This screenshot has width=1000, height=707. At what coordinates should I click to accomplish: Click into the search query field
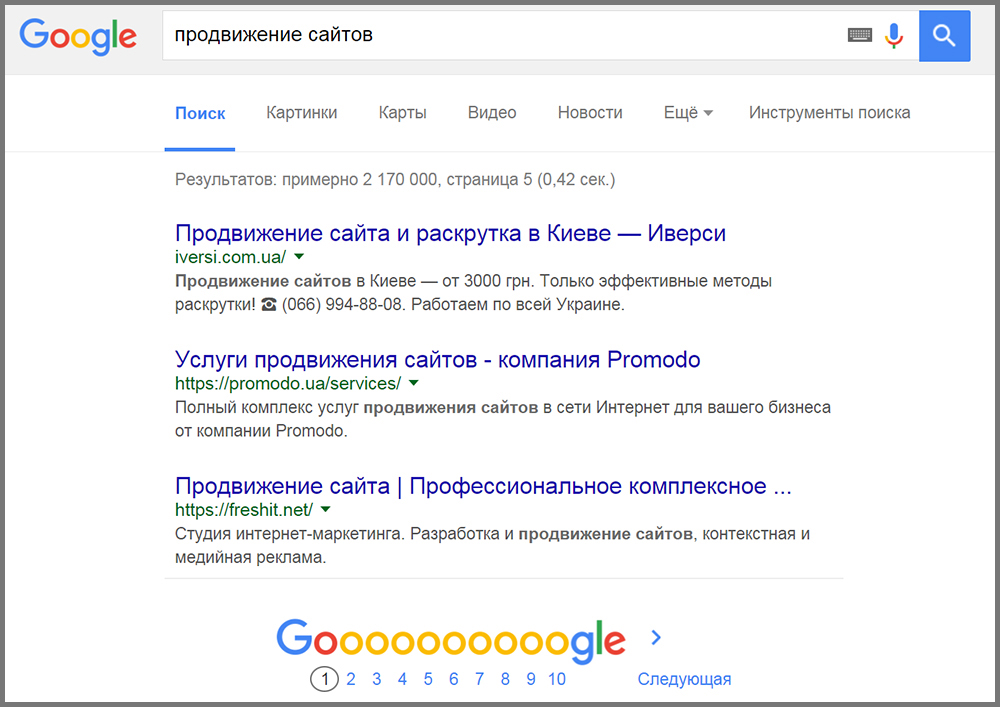[x=500, y=36]
